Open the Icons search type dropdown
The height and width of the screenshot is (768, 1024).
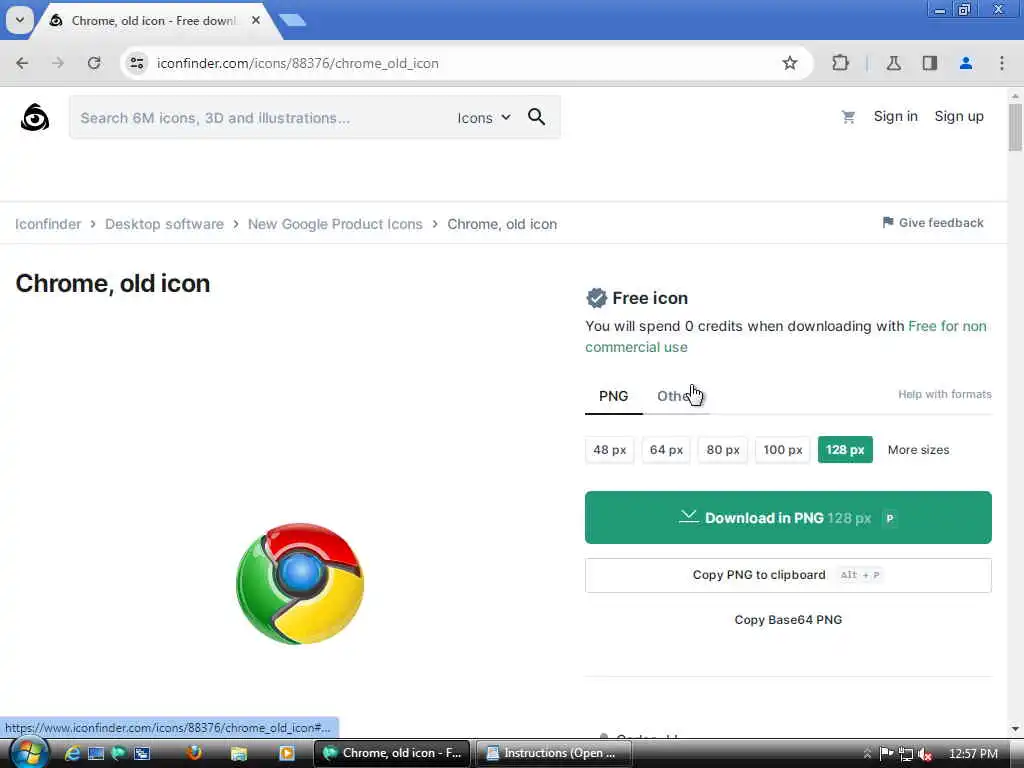tap(483, 118)
